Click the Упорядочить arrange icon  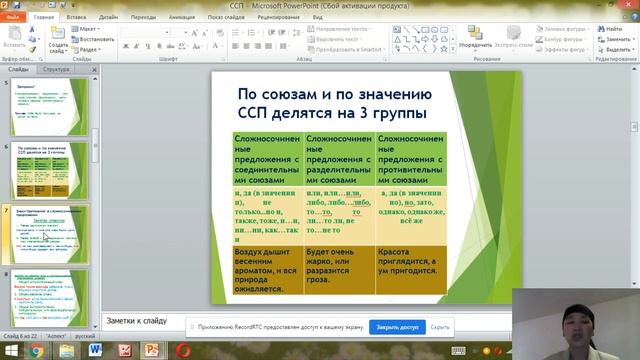pyautogui.click(x=475, y=33)
